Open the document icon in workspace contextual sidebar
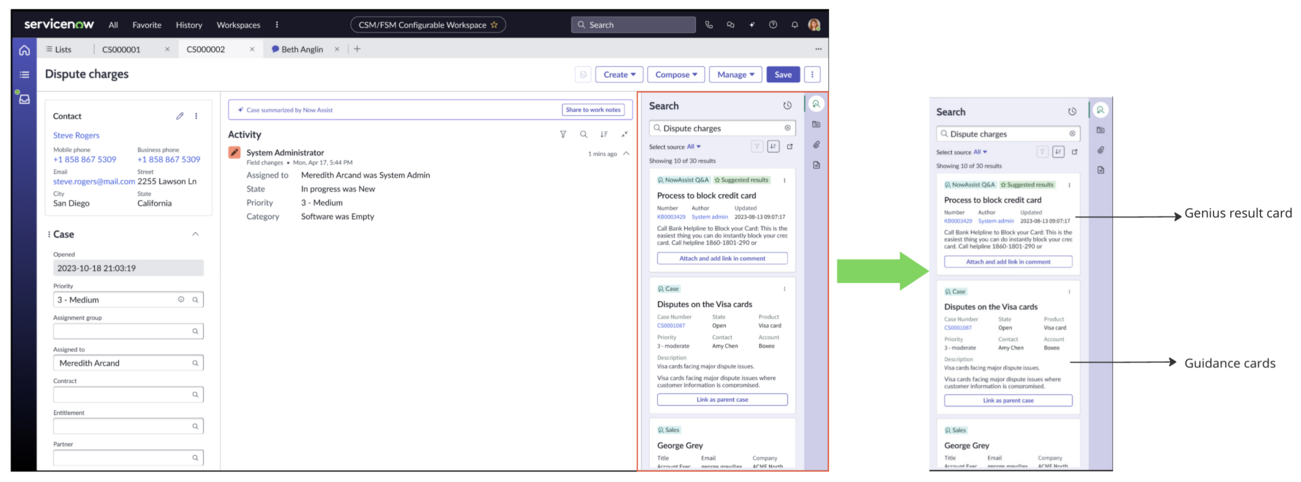This screenshot has width=1301, height=482. point(816,165)
